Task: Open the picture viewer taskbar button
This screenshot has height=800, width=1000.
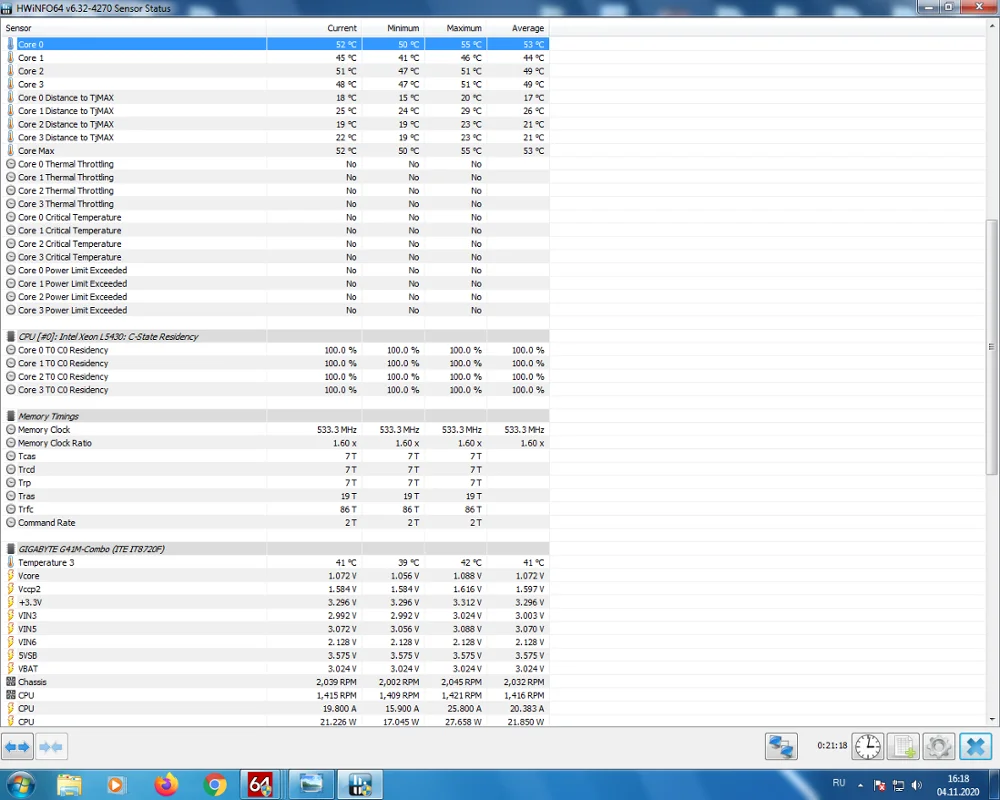Action: (310, 784)
